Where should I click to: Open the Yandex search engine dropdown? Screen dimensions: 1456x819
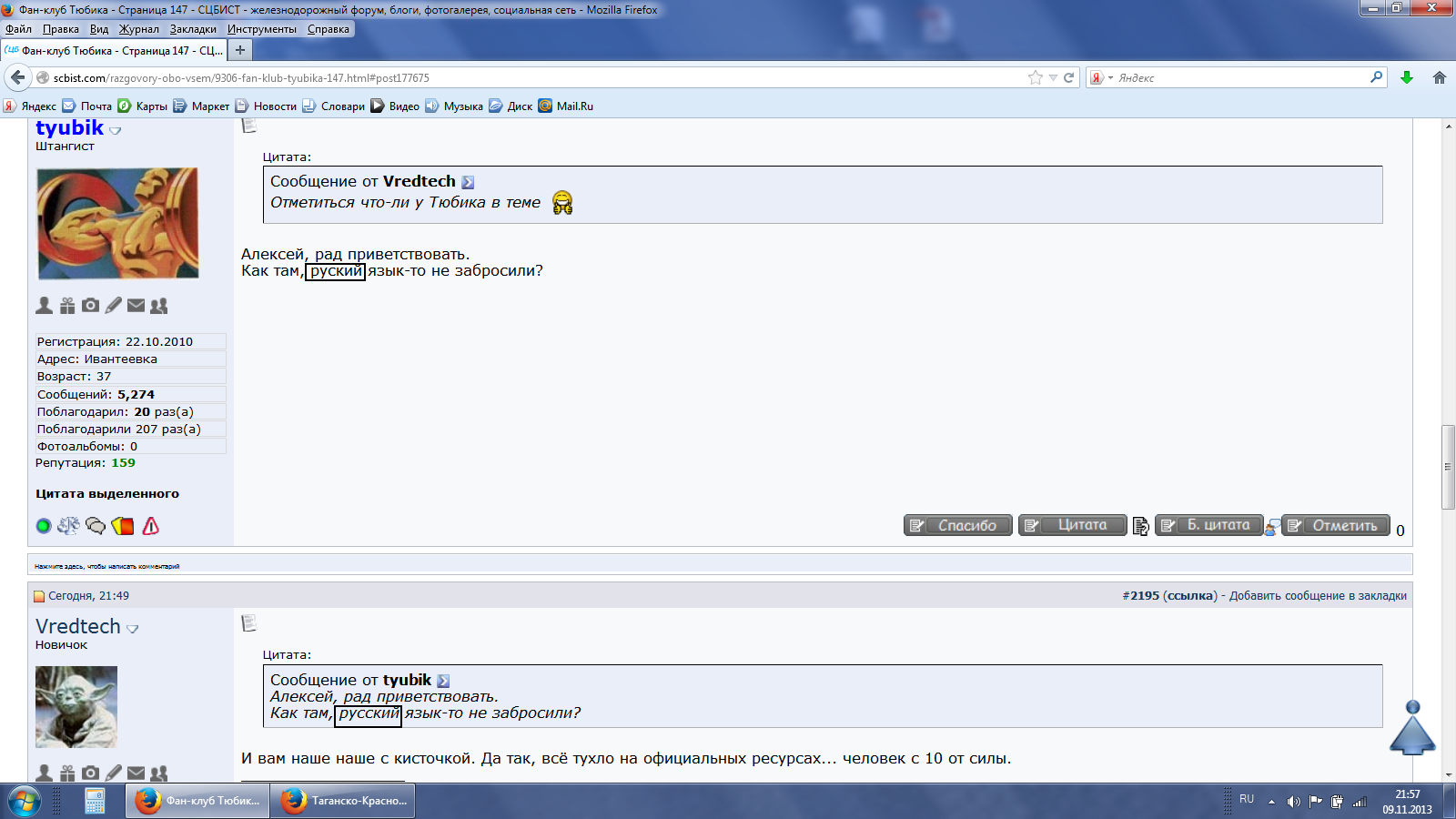coord(1102,78)
